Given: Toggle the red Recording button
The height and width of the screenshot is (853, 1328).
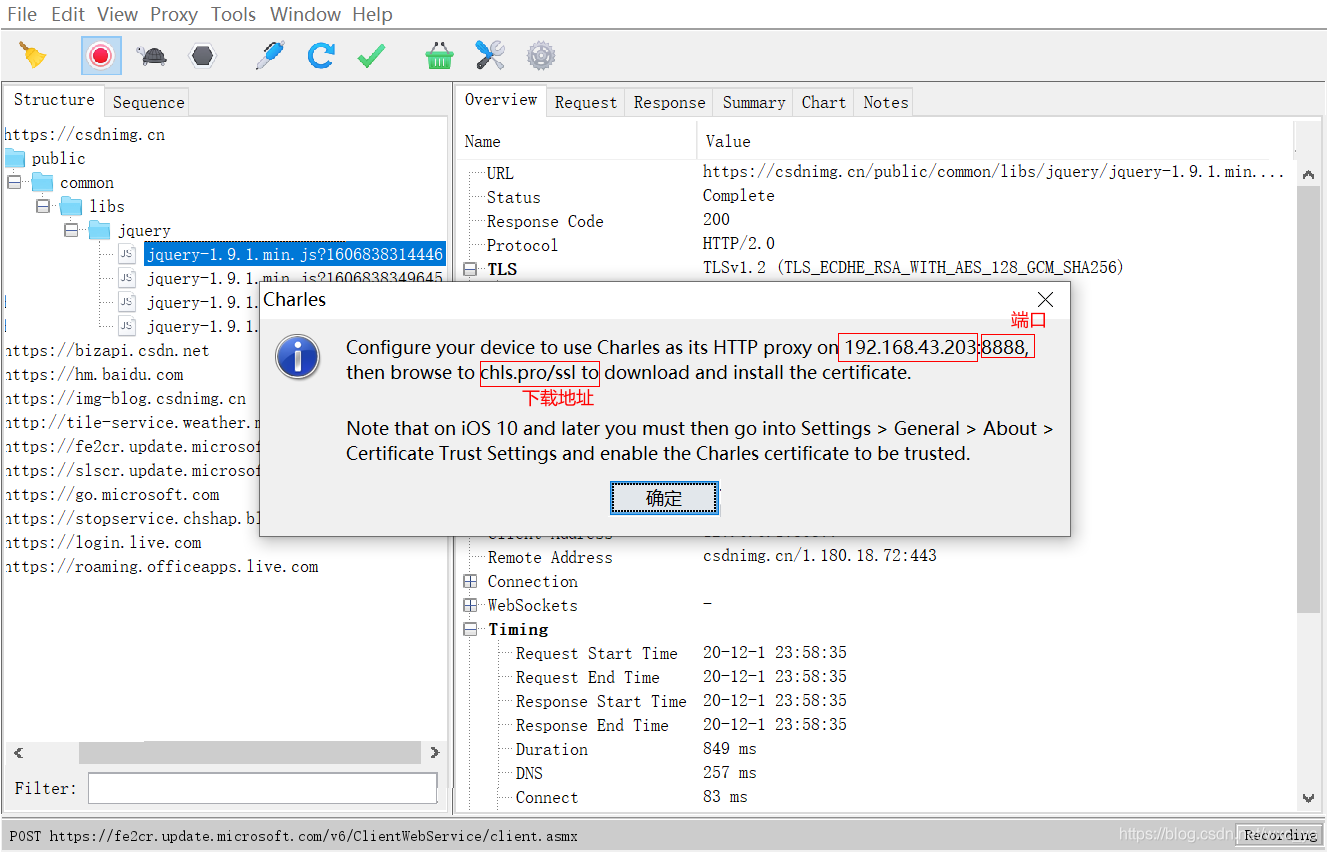Looking at the screenshot, I should click(101, 55).
